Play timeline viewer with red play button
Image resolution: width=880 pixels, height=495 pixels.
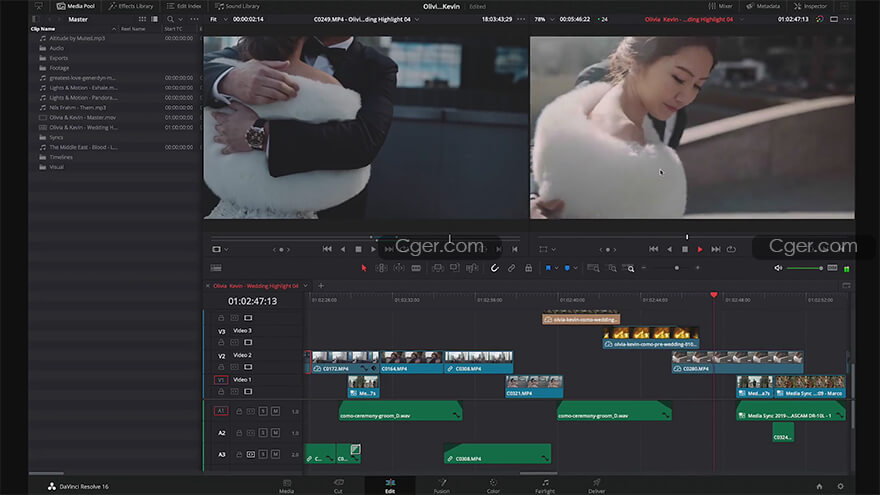coord(700,249)
